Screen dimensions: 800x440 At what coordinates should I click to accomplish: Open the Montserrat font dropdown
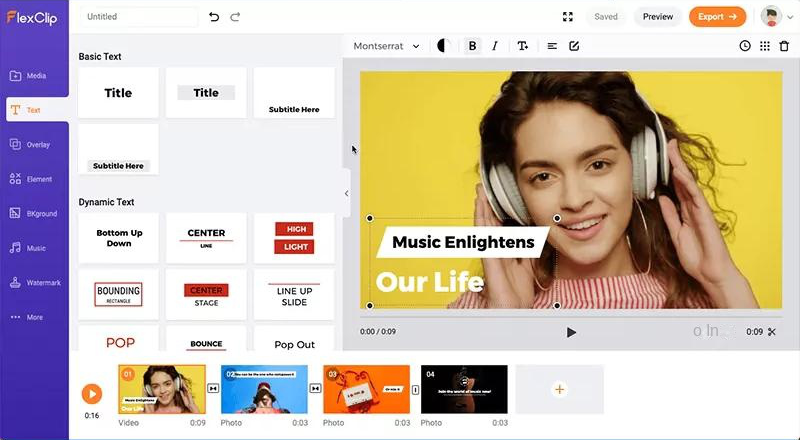point(387,46)
